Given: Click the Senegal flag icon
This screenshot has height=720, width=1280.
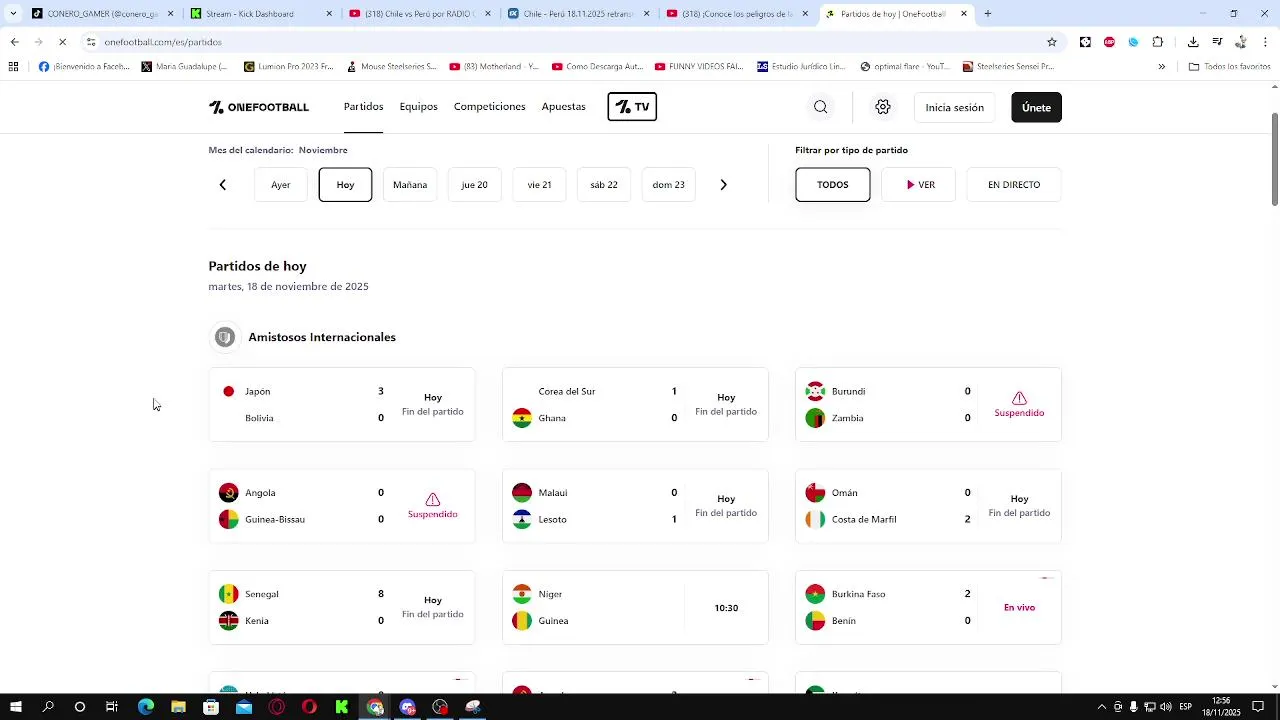Looking at the screenshot, I should click(229, 594).
